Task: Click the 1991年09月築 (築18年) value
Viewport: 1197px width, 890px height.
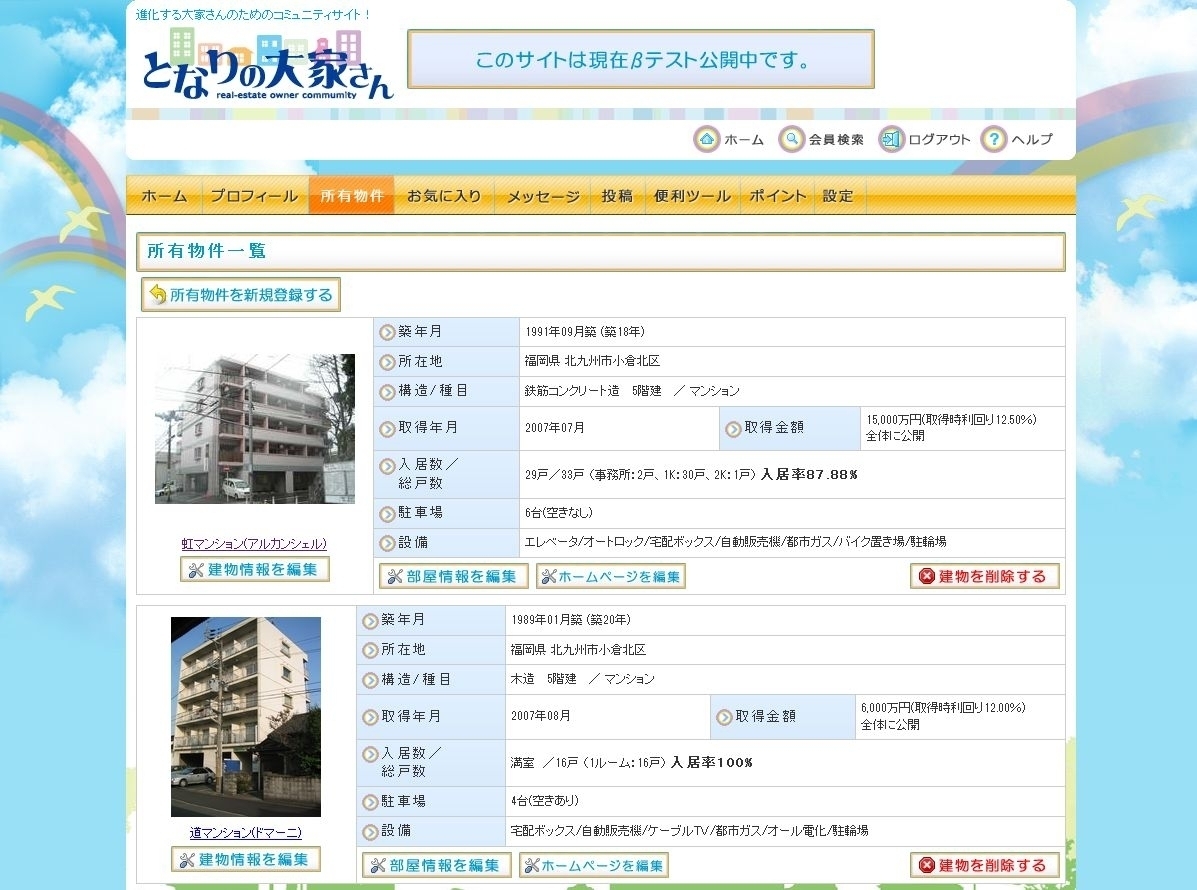Action: [x=585, y=332]
